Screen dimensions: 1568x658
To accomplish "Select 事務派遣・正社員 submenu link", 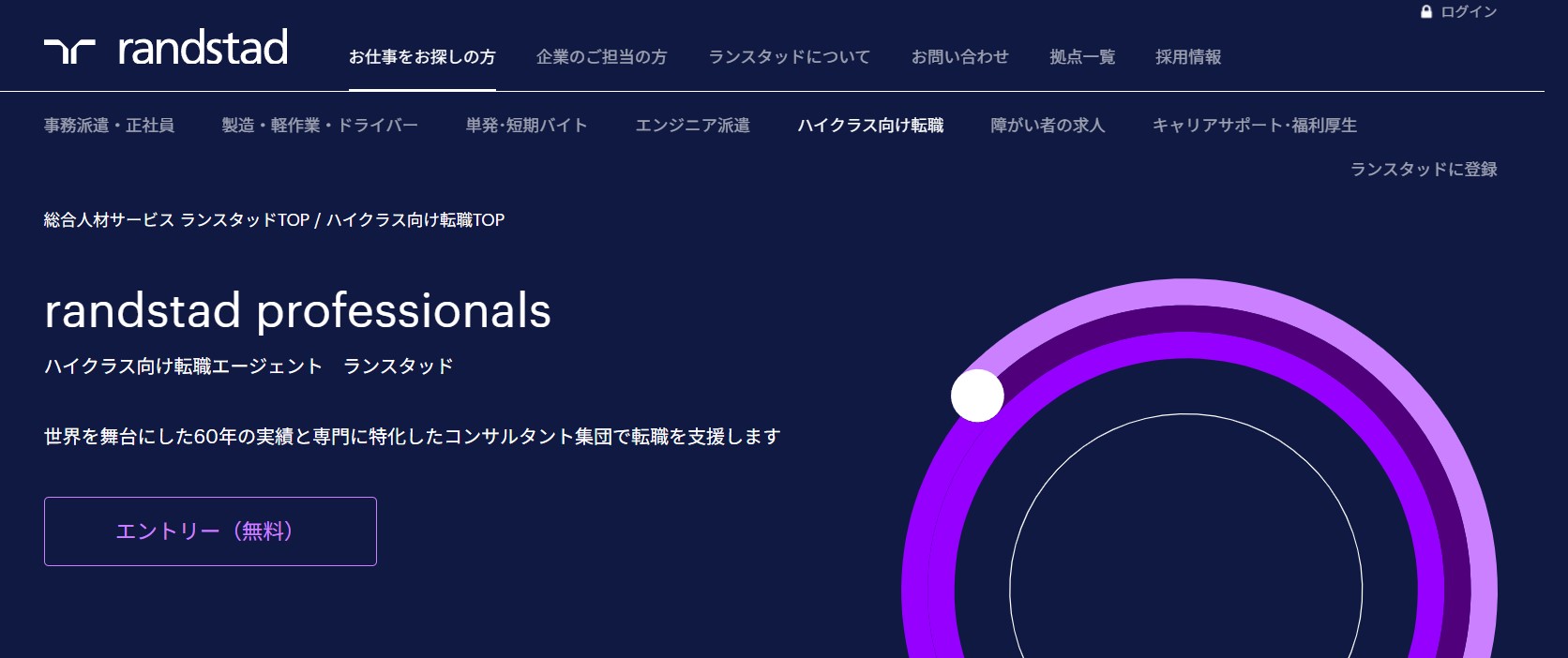I will [109, 126].
